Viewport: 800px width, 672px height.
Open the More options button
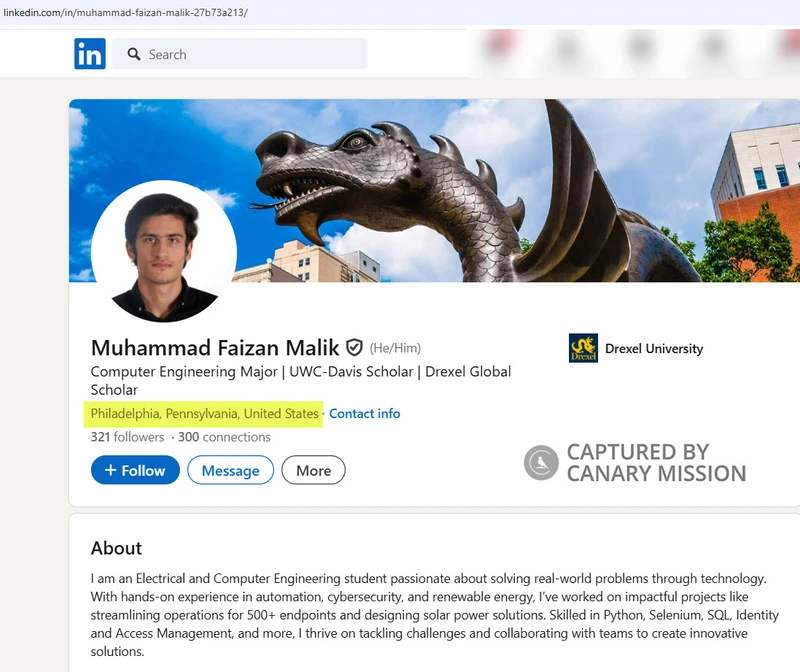(x=313, y=470)
